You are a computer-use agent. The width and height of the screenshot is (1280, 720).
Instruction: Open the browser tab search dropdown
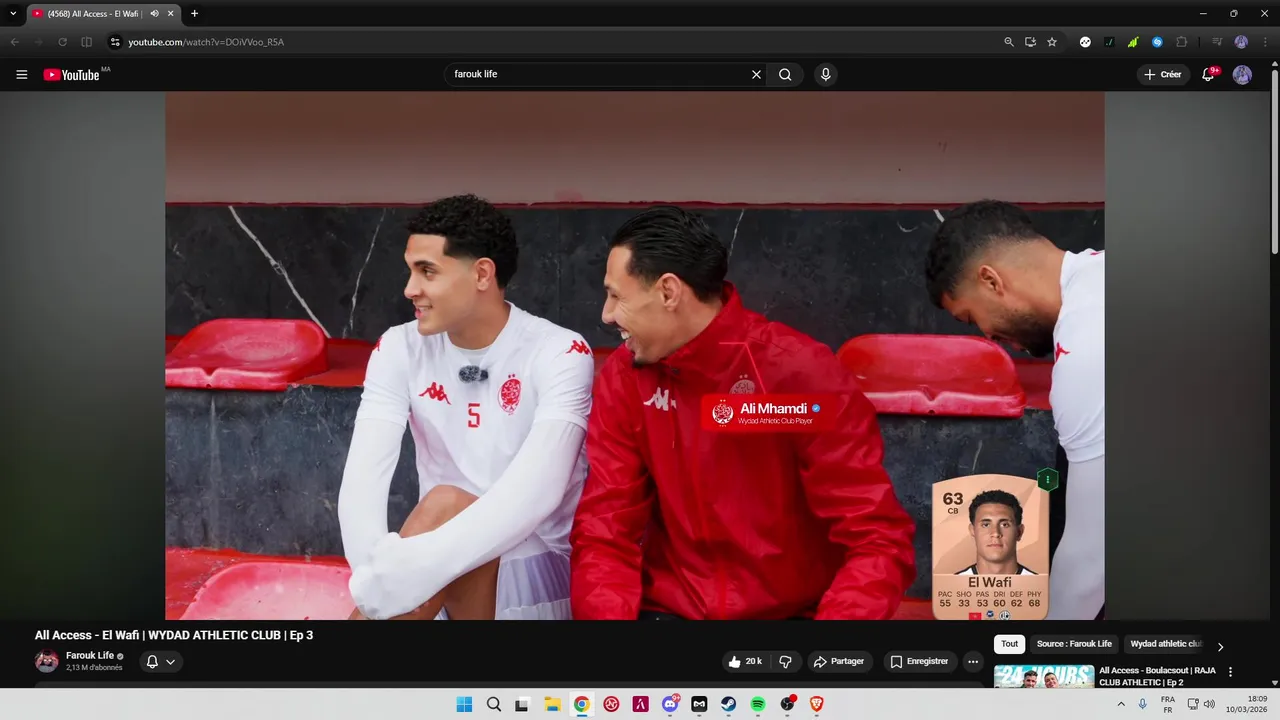(13, 13)
